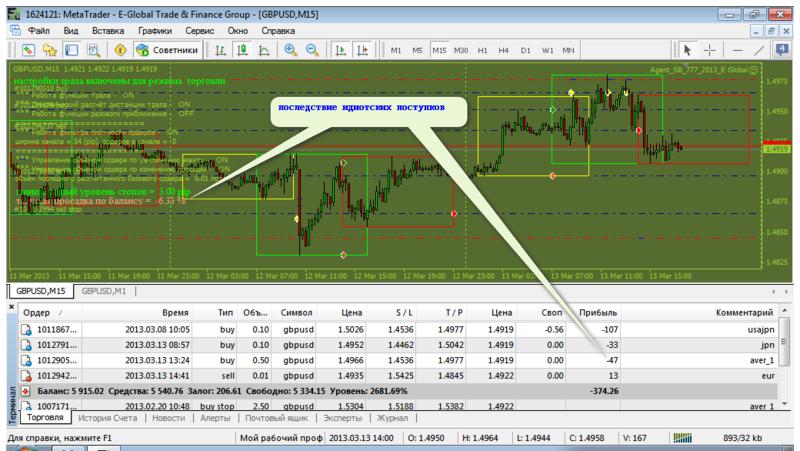
Task: Toggle the Market Watch panel icon
Action: point(71,50)
